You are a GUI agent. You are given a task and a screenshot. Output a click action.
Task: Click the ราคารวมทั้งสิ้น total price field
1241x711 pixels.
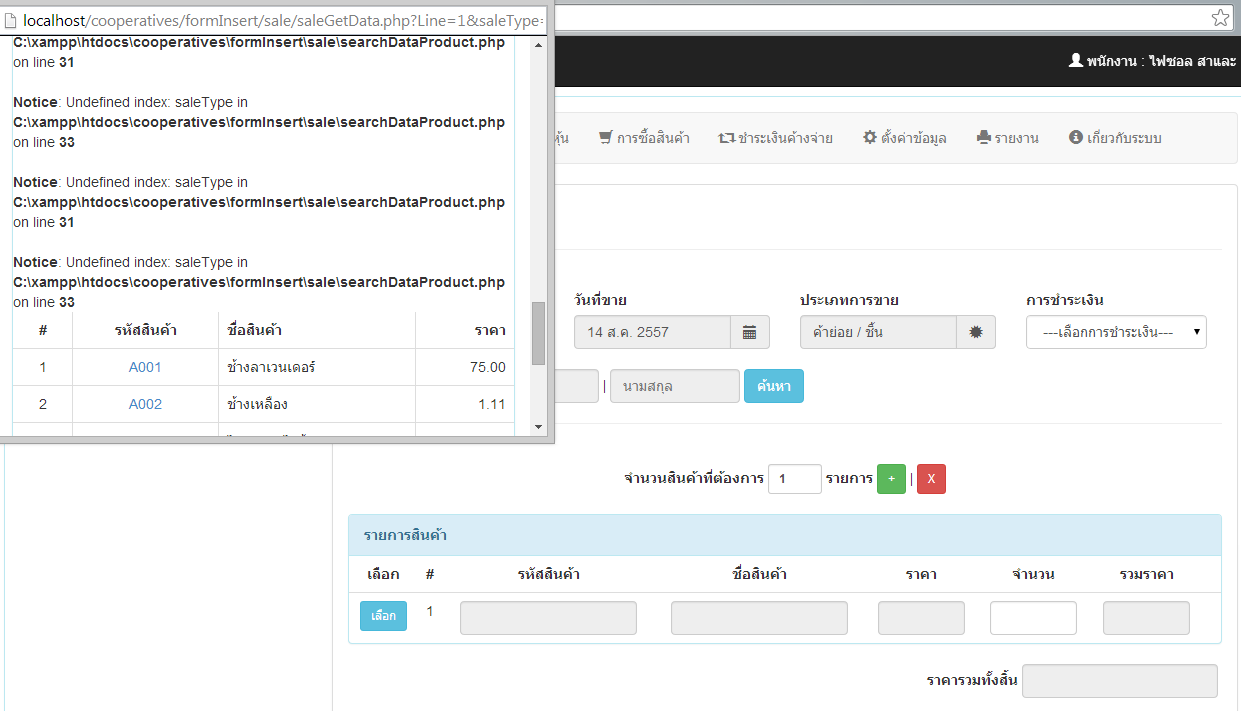pos(1120,681)
